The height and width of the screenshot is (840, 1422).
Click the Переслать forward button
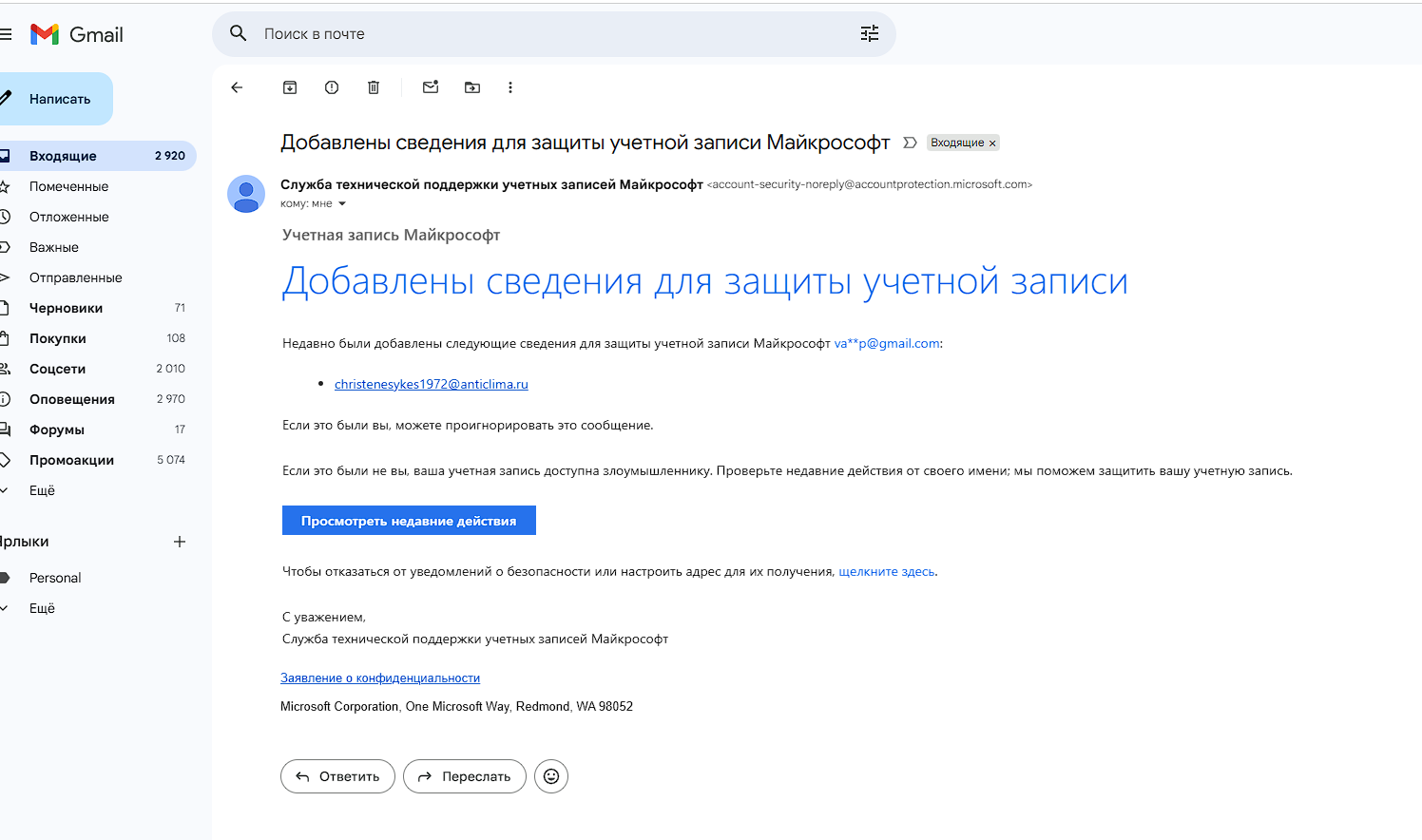[465, 776]
